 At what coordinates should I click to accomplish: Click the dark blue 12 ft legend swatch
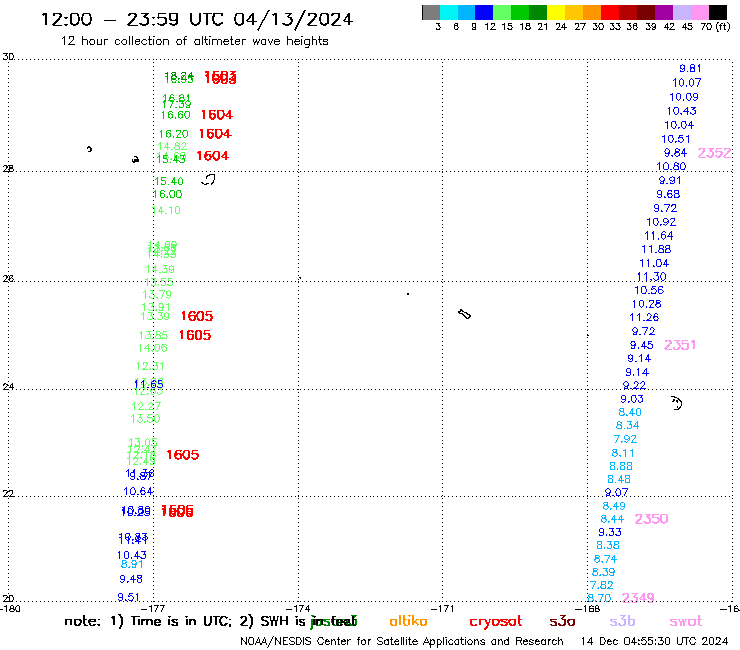(x=484, y=12)
